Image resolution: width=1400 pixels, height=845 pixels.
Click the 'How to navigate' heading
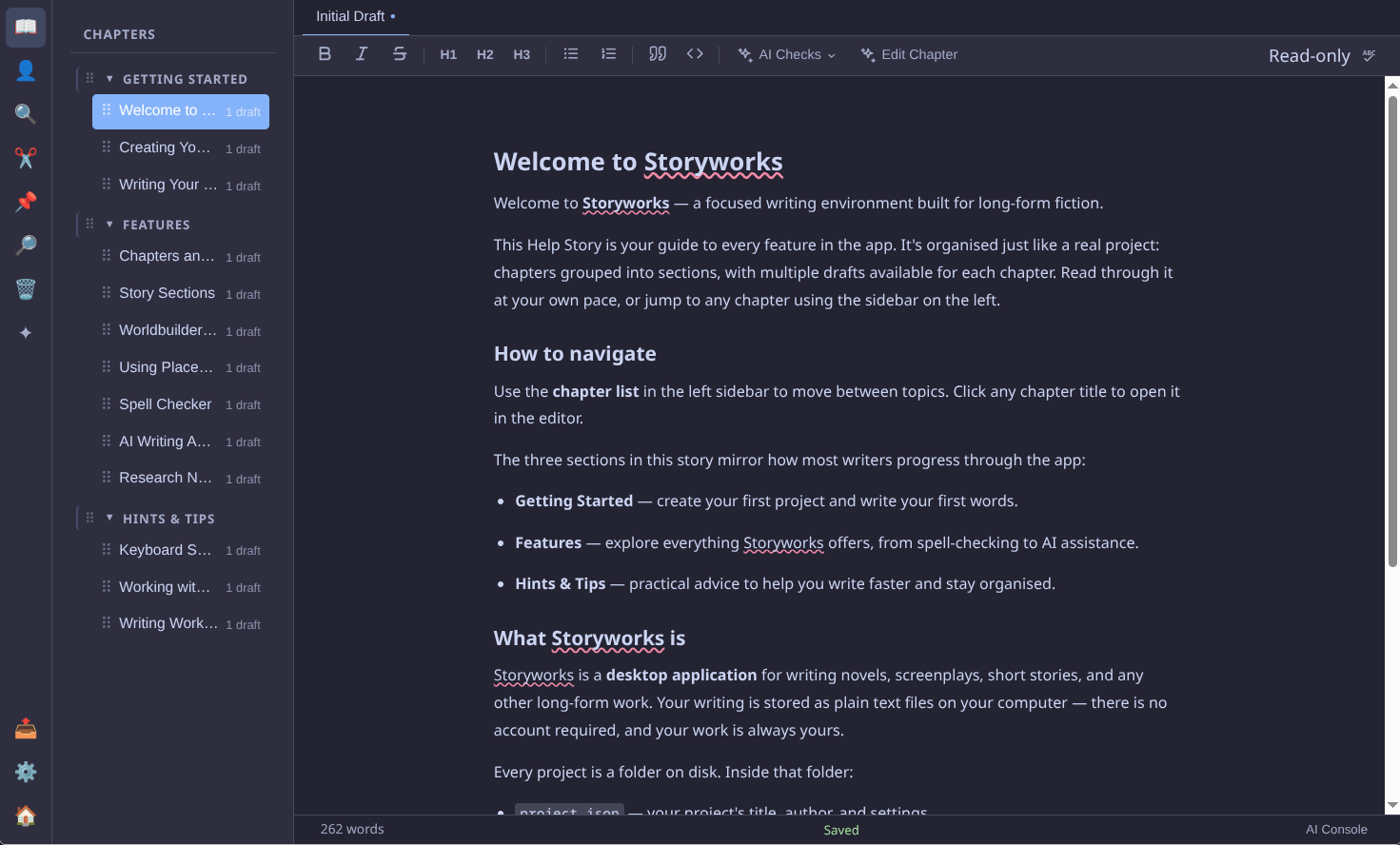575,354
